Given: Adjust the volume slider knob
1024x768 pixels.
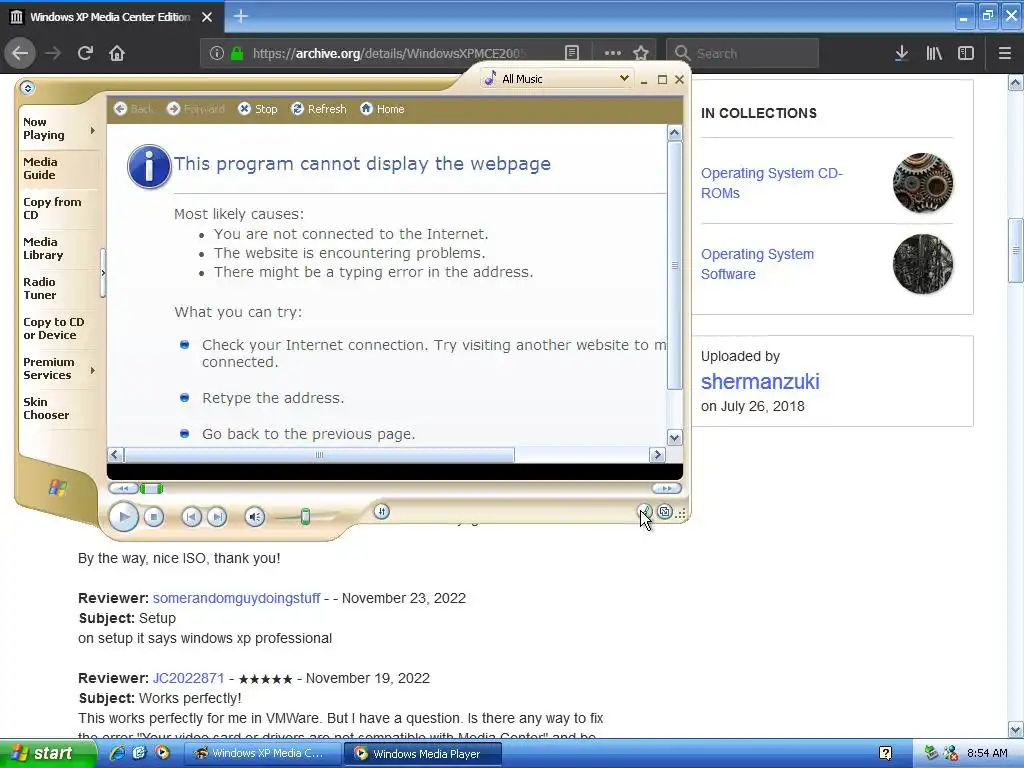Looking at the screenshot, I should tap(305, 517).
